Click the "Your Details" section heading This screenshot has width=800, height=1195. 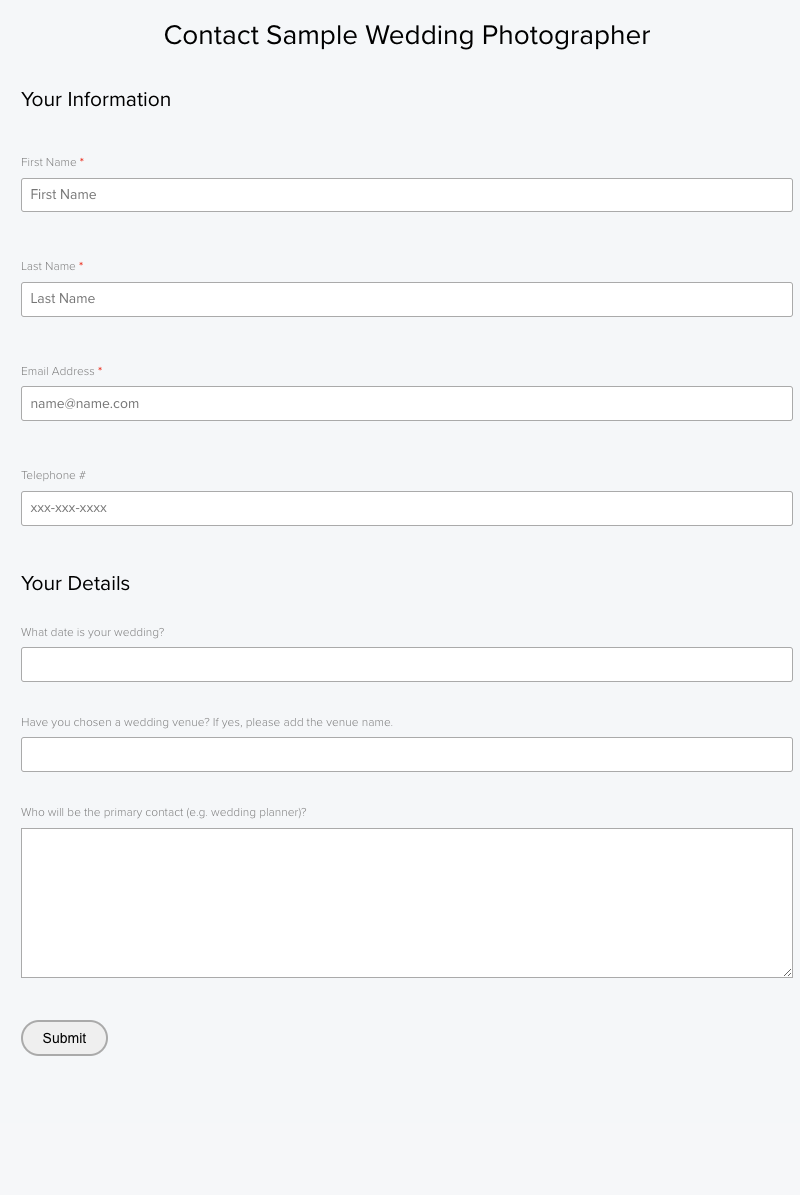pyautogui.click(x=75, y=583)
